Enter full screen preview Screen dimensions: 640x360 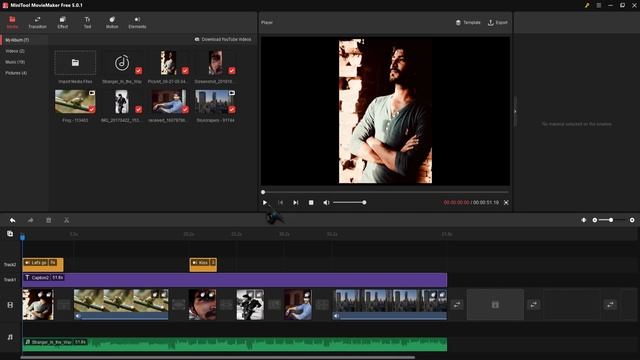tap(506, 202)
